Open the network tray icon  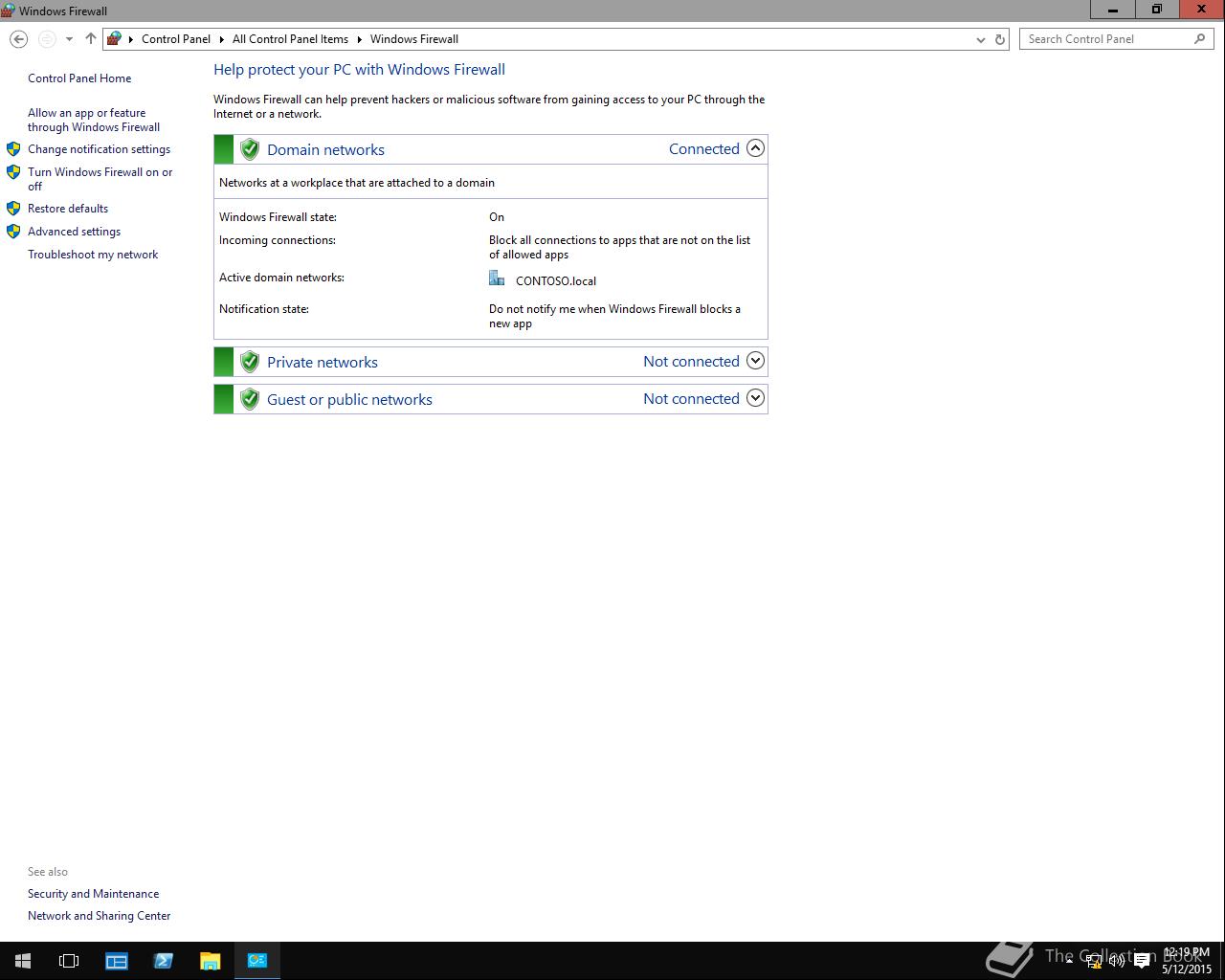pyautogui.click(x=1093, y=961)
